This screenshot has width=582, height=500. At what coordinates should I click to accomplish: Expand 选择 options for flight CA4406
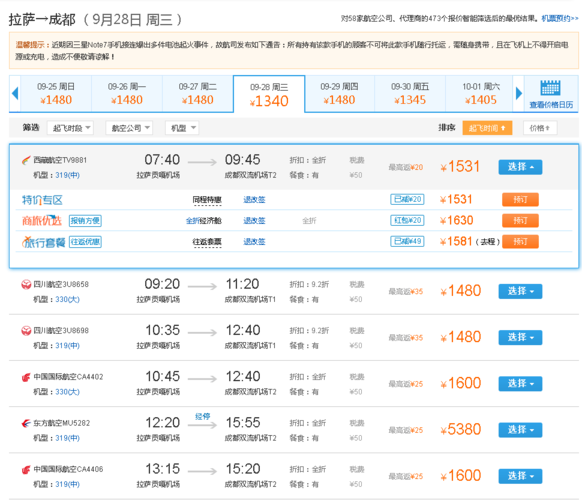pyautogui.click(x=520, y=476)
